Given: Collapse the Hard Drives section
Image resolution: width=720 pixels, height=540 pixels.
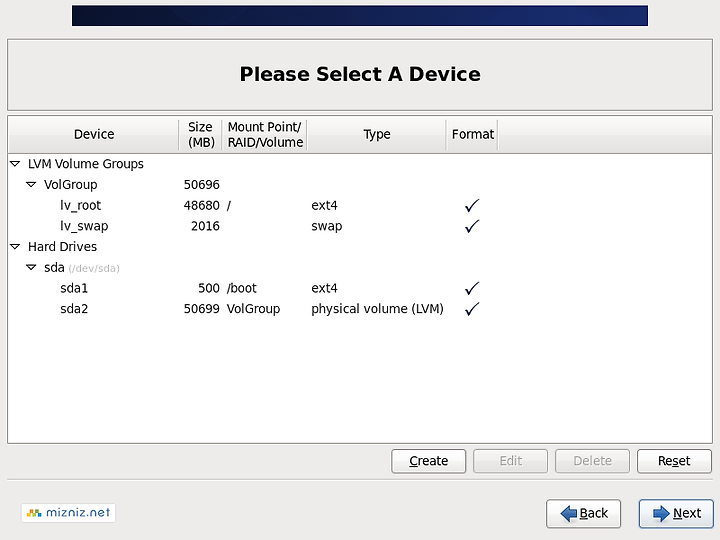Looking at the screenshot, I should tap(15, 247).
